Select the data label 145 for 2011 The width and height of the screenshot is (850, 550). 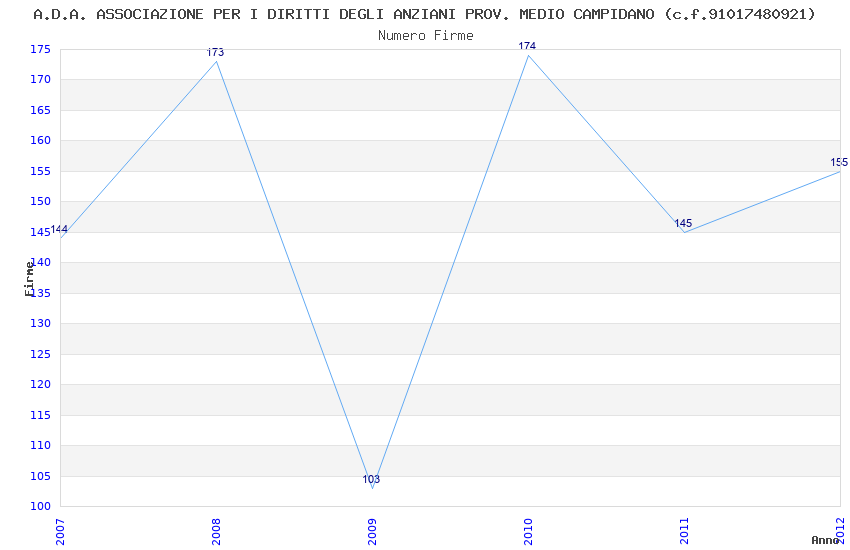pos(683,223)
